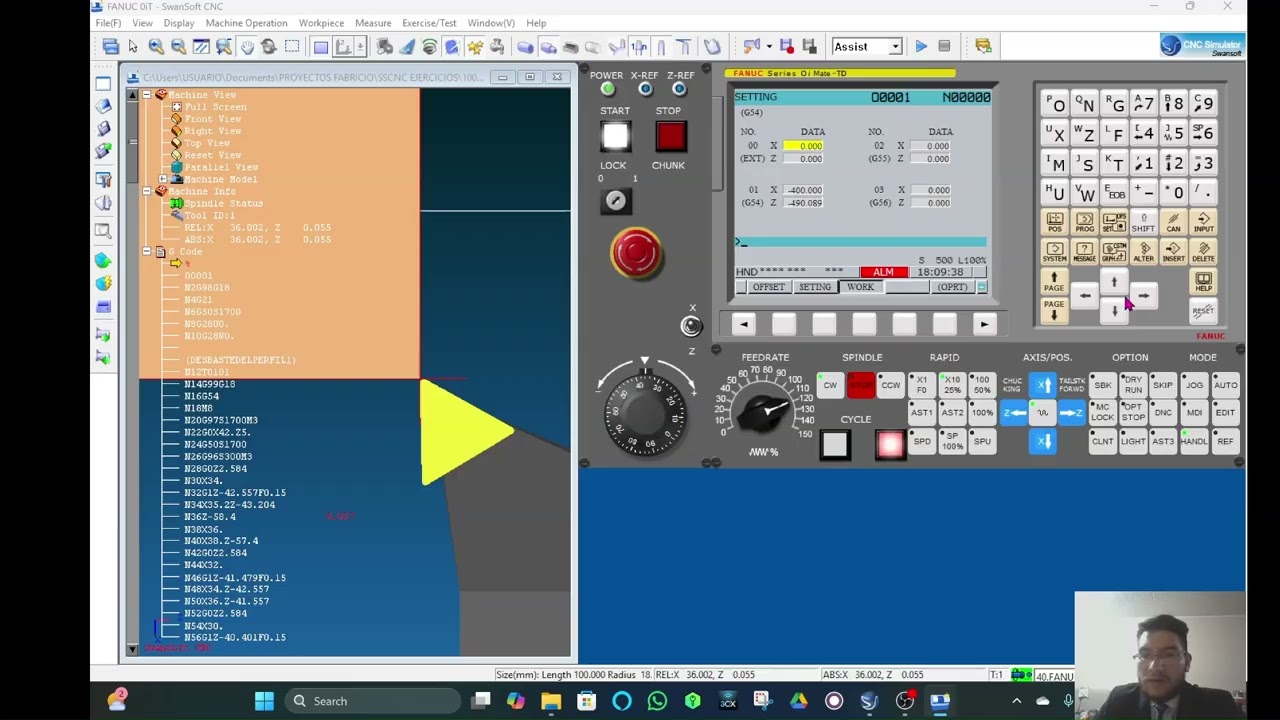
Task: Click the zoom in magnifier toolbar icon
Action: [156, 47]
